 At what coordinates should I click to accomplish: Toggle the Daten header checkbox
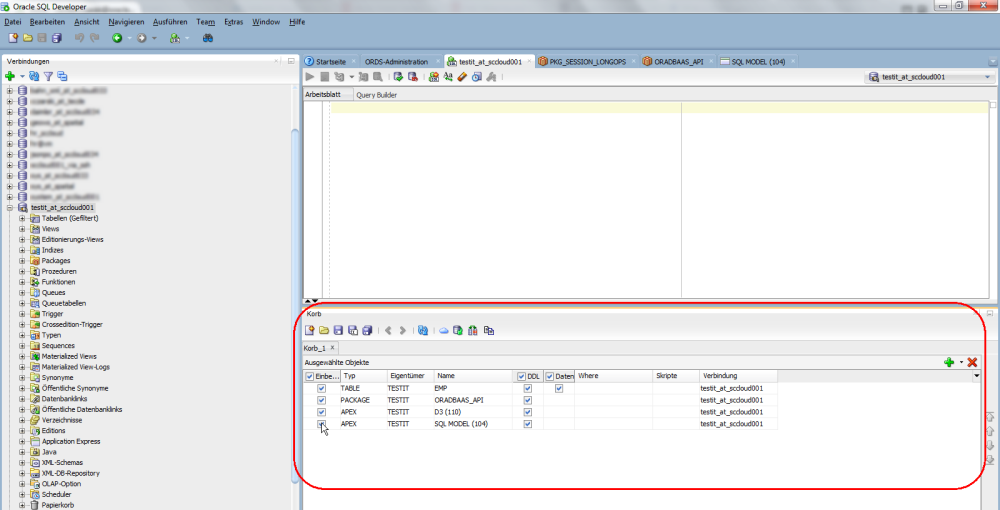coord(550,376)
